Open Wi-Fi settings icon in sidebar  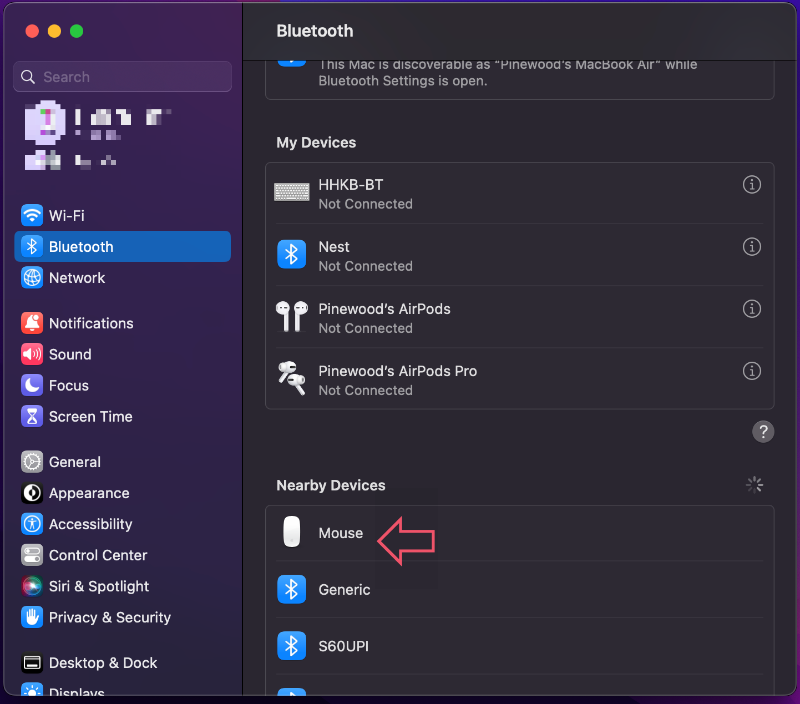pos(32,215)
